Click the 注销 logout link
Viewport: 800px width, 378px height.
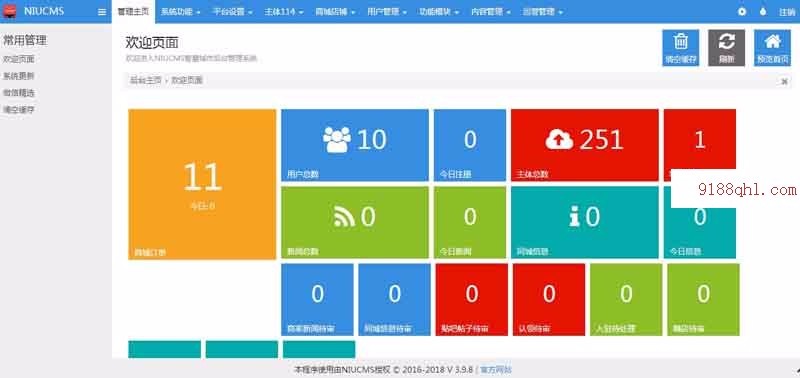787,12
